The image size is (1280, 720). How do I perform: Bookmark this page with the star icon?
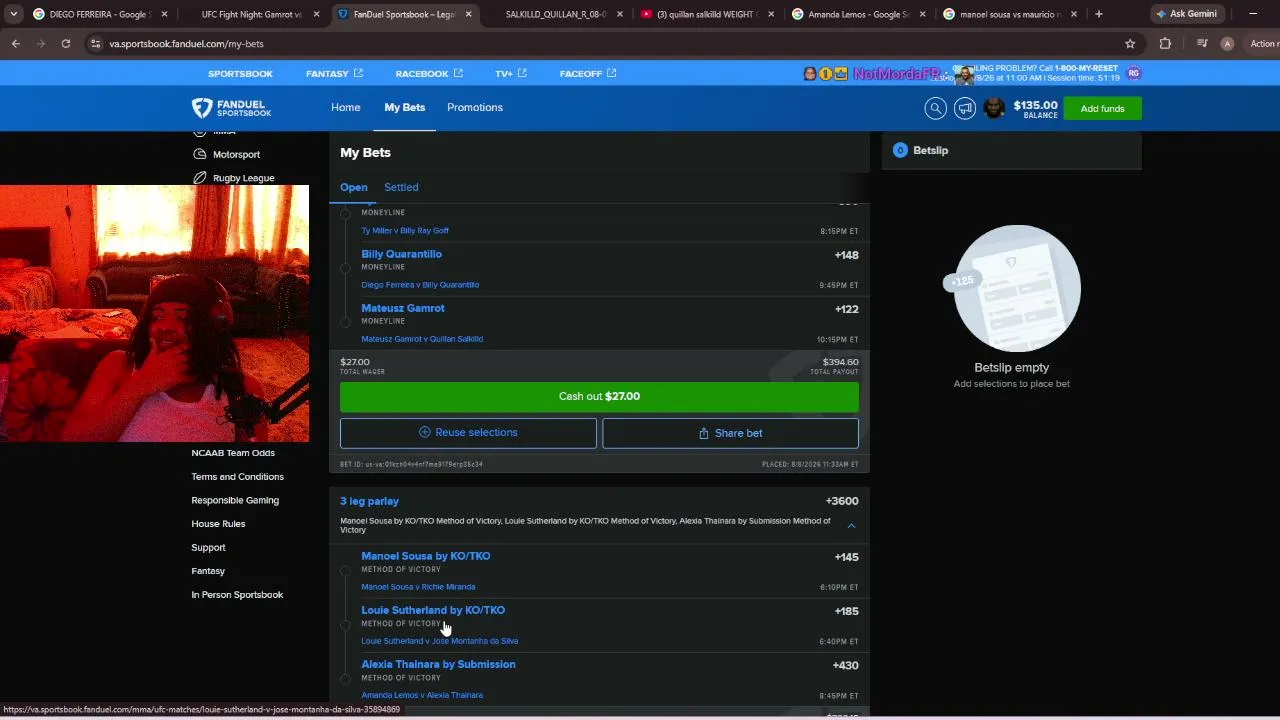[1130, 44]
